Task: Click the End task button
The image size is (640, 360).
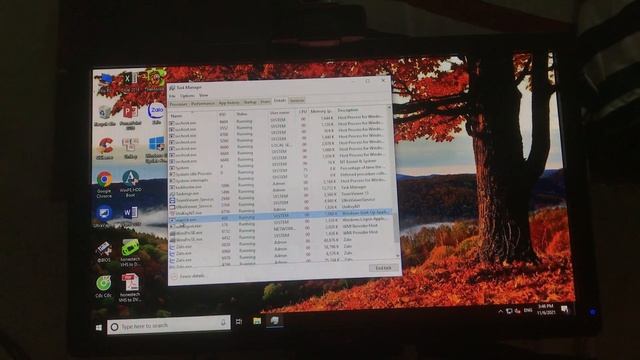Action: pos(383,268)
